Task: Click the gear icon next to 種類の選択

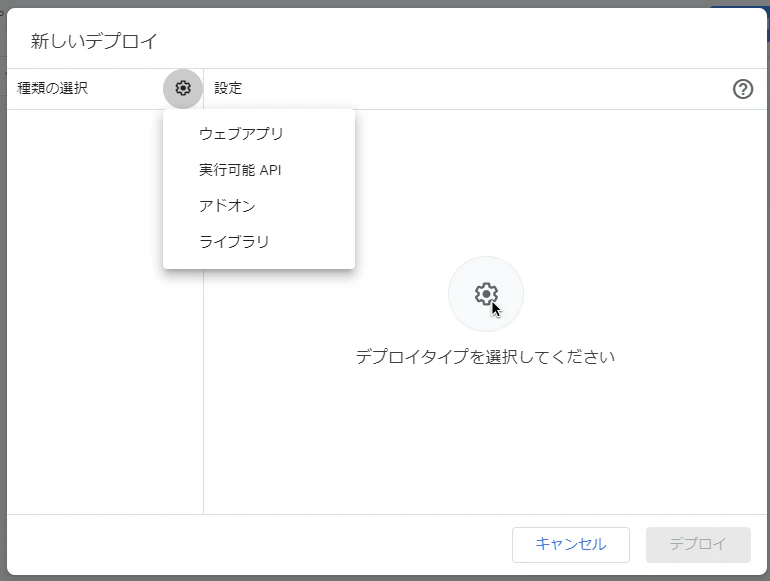Action: point(183,88)
